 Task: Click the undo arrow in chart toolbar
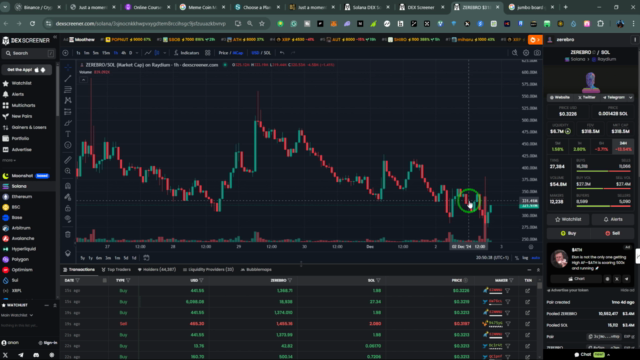click(x=282, y=53)
